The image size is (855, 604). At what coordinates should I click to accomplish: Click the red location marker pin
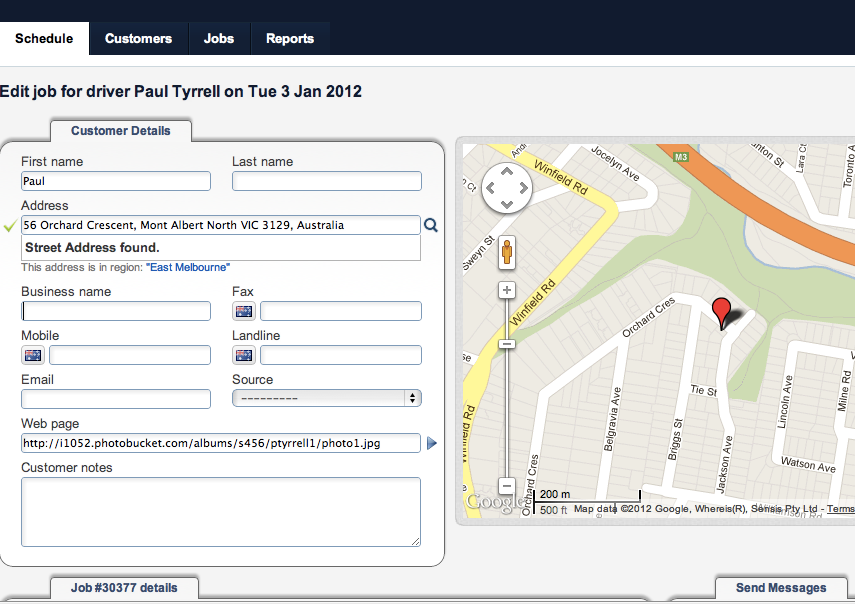pyautogui.click(x=721, y=313)
